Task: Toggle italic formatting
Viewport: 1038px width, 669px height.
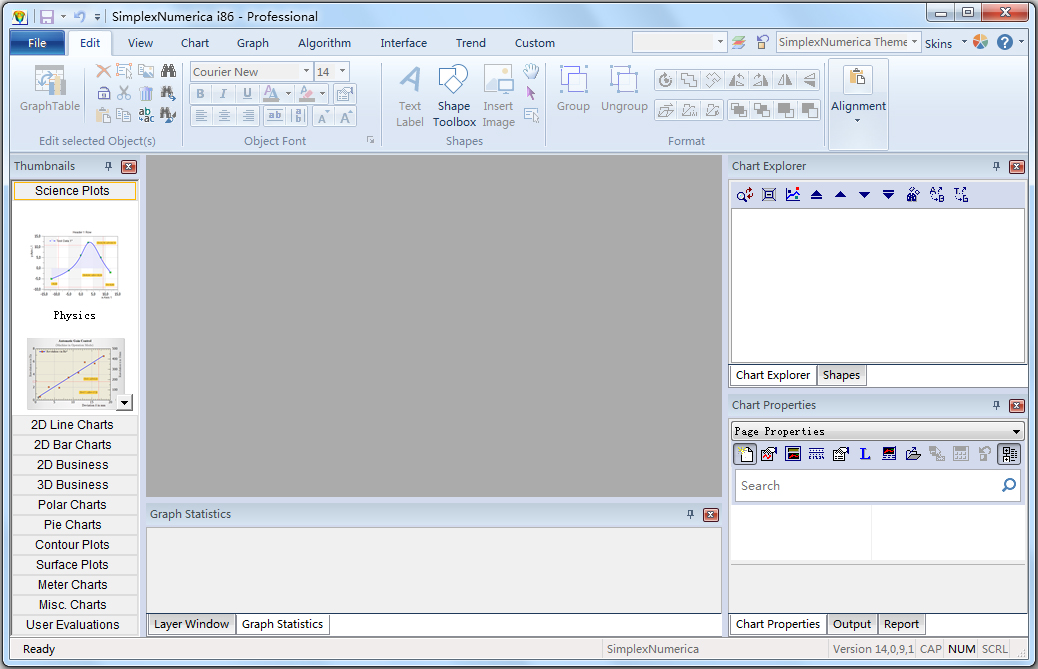Action: pyautogui.click(x=223, y=93)
